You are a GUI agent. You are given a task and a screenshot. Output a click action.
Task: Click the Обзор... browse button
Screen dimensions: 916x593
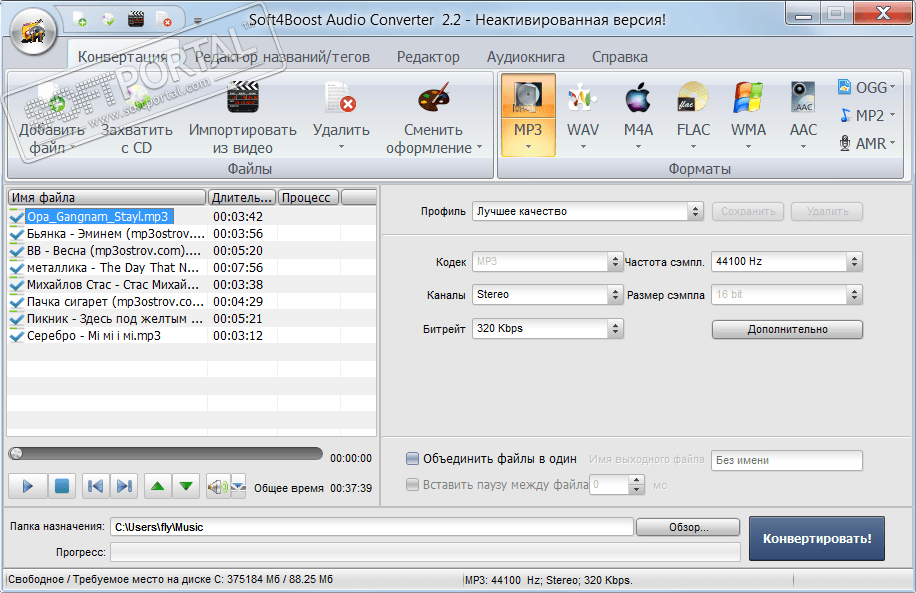688,527
